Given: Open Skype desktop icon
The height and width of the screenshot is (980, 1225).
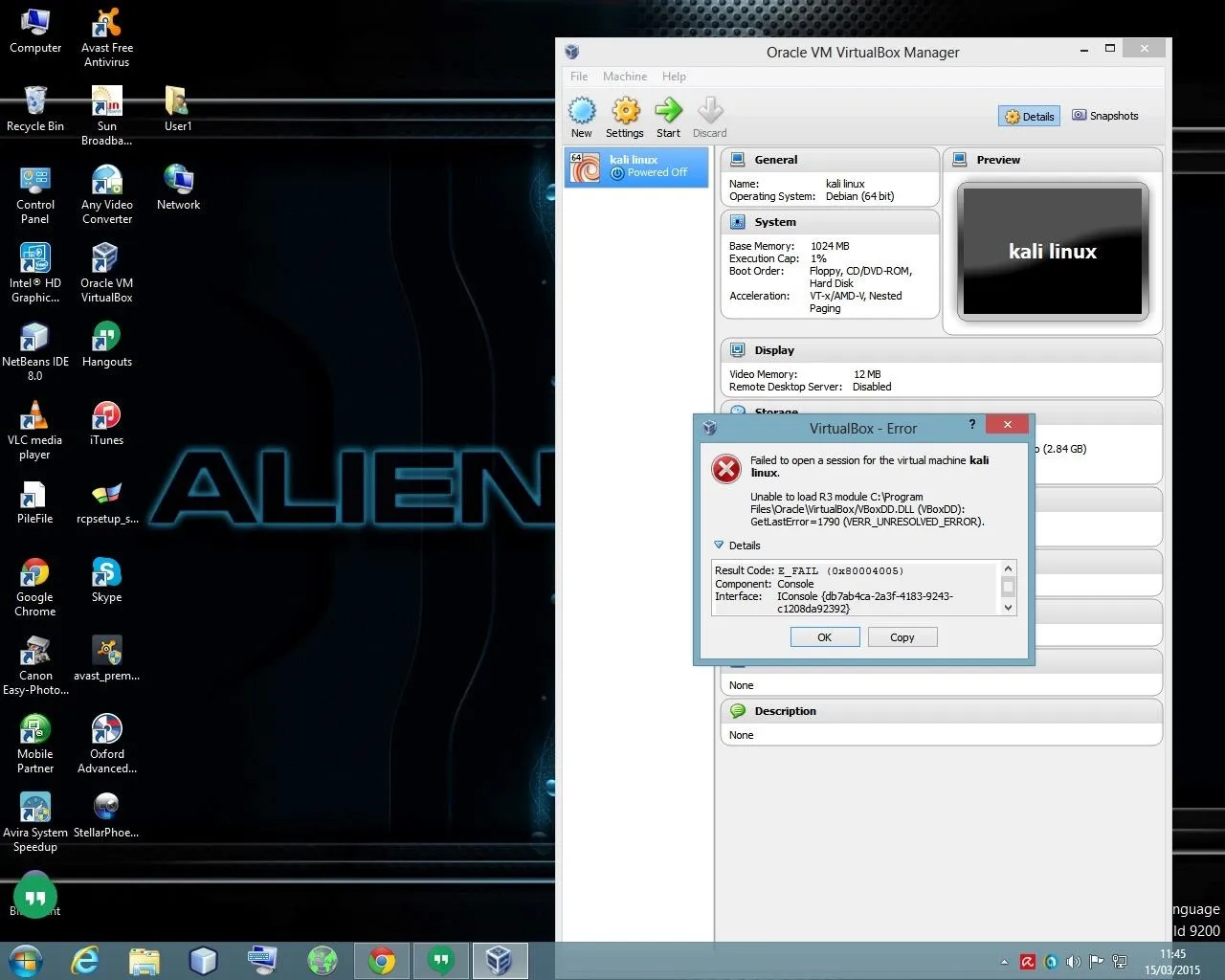Looking at the screenshot, I should click(x=107, y=580).
